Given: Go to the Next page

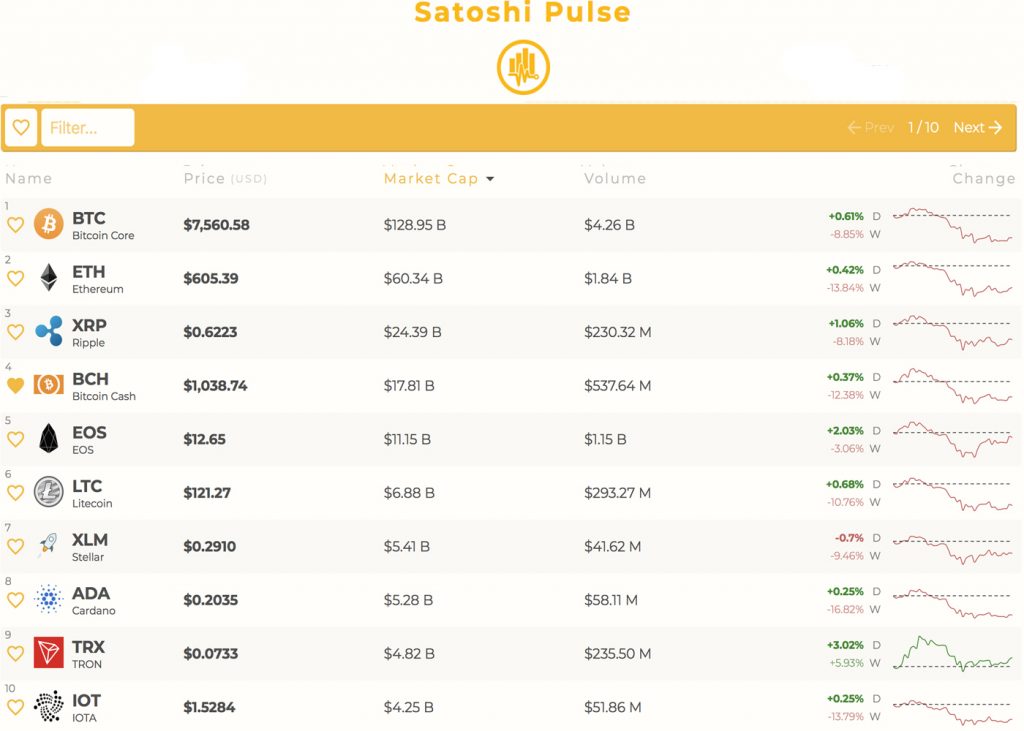Looking at the screenshot, I should [x=977, y=128].
